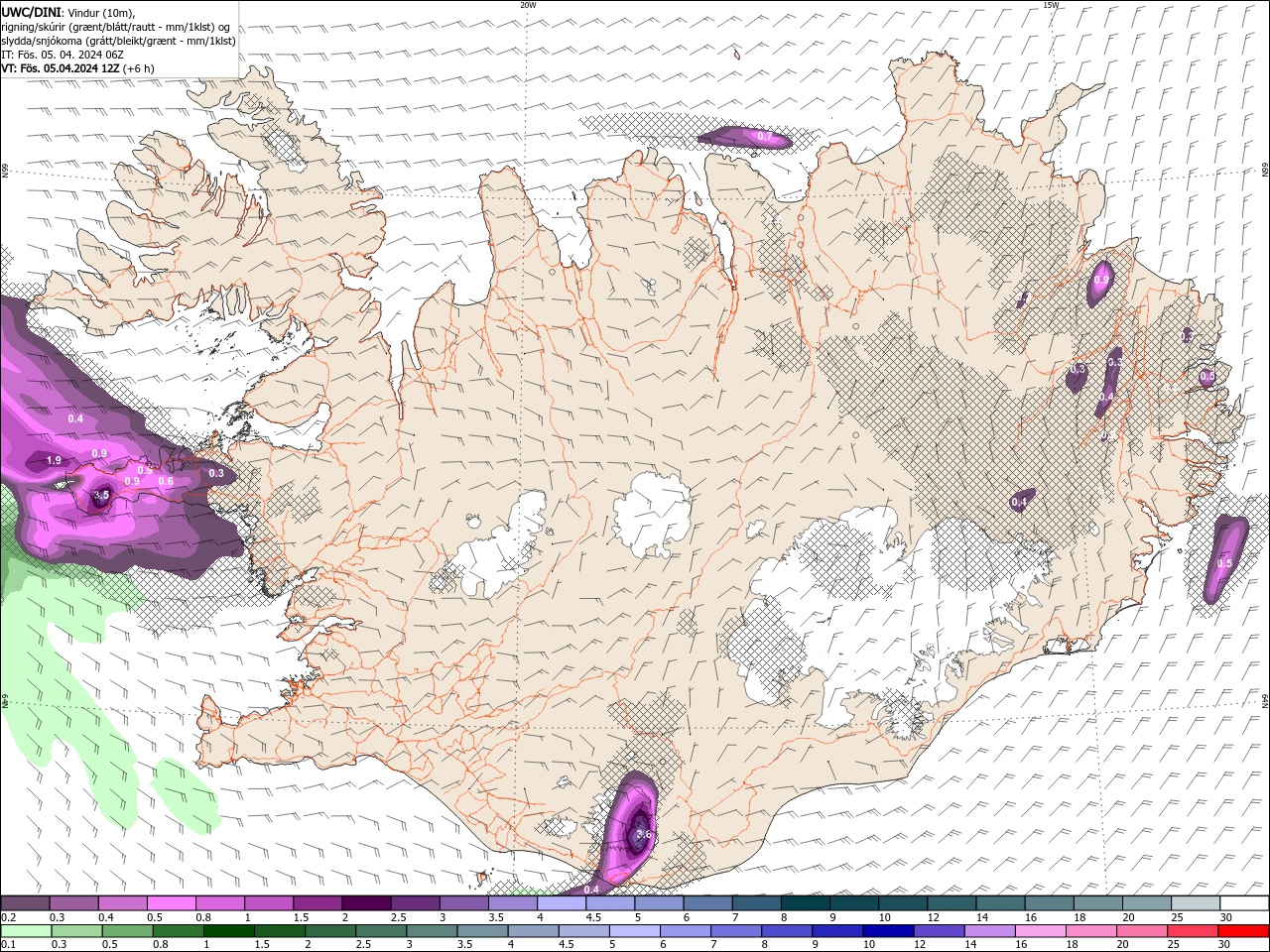Pick the darkest green bottom-row swatch above '1'

[x=228, y=931]
